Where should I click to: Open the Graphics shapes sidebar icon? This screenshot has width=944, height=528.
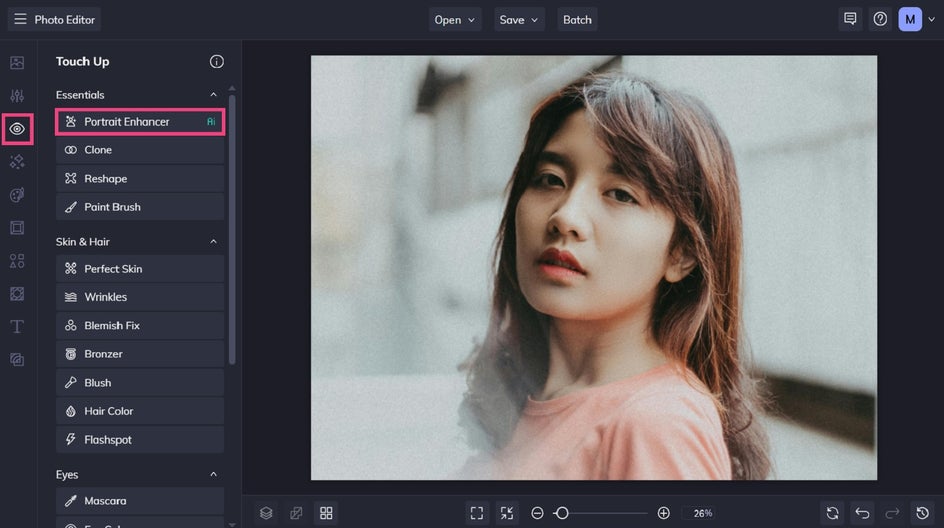(17, 261)
